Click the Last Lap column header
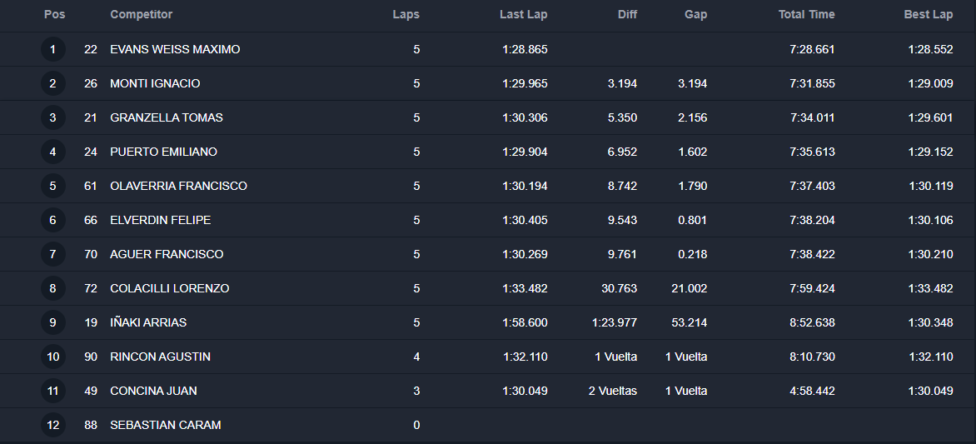This screenshot has height=444, width=976. (x=523, y=14)
